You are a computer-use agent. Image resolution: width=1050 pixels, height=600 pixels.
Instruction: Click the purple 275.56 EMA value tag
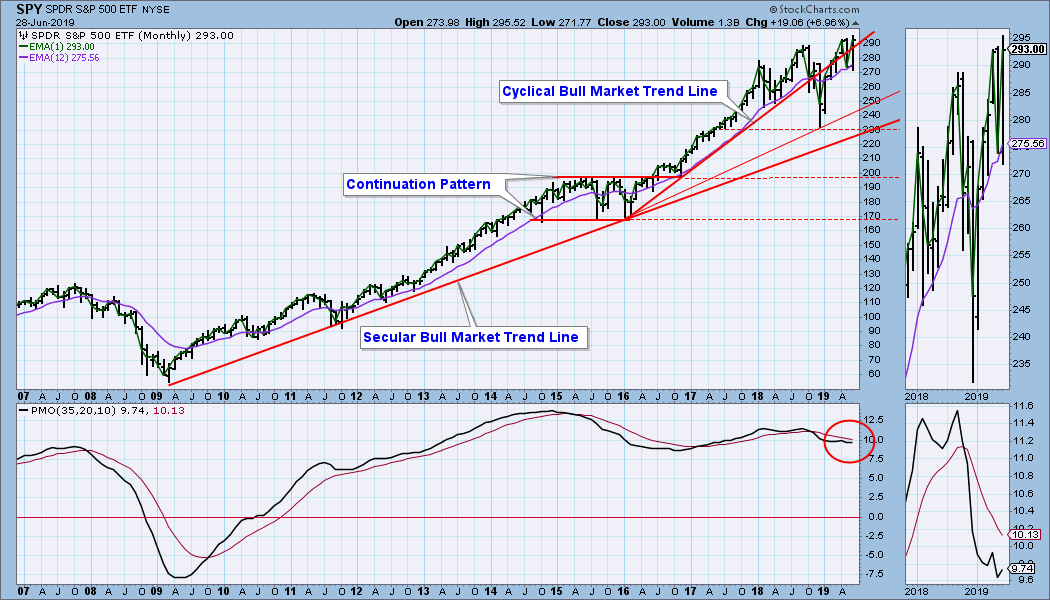click(1028, 143)
